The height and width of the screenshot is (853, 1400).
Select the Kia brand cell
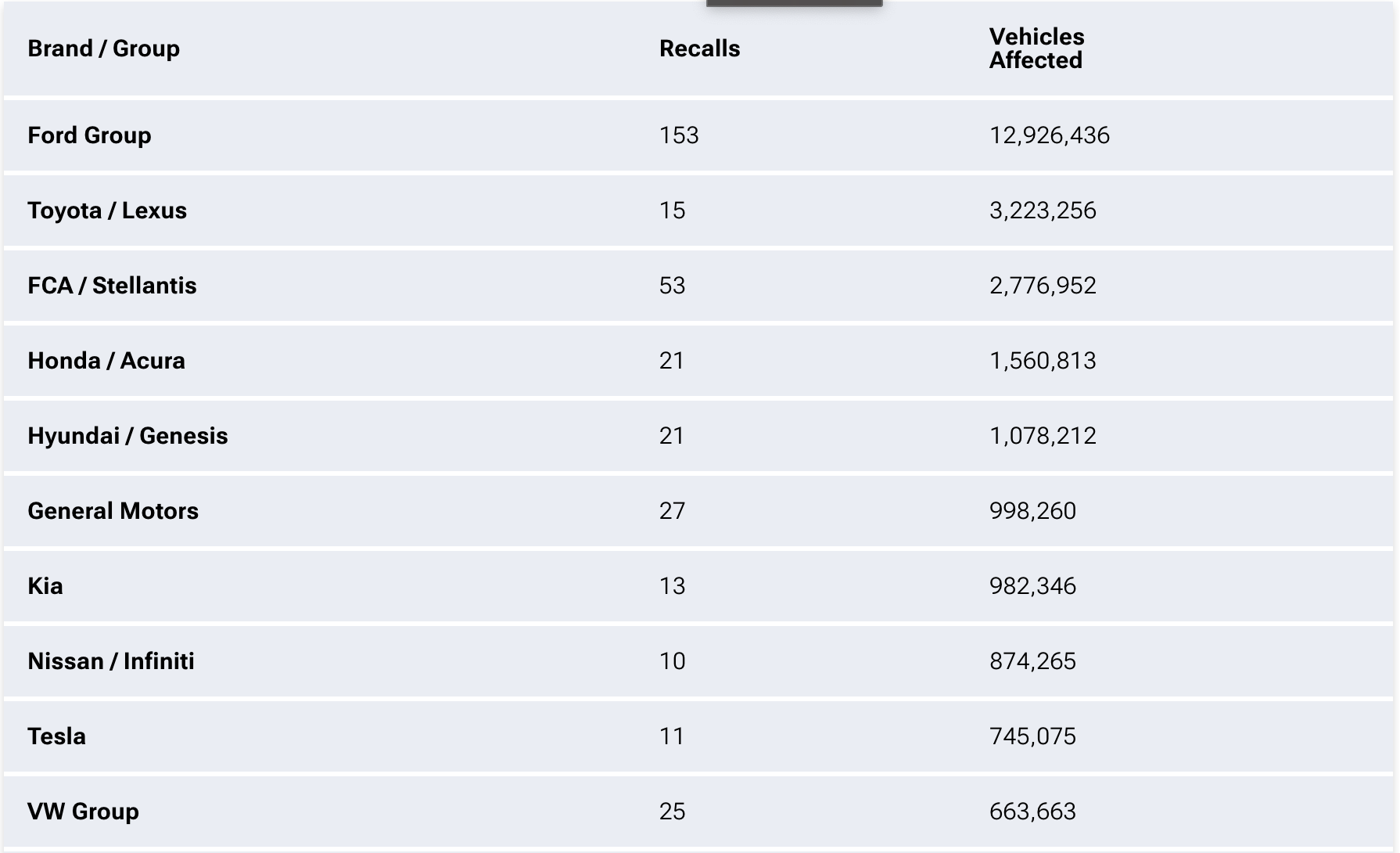(45, 586)
